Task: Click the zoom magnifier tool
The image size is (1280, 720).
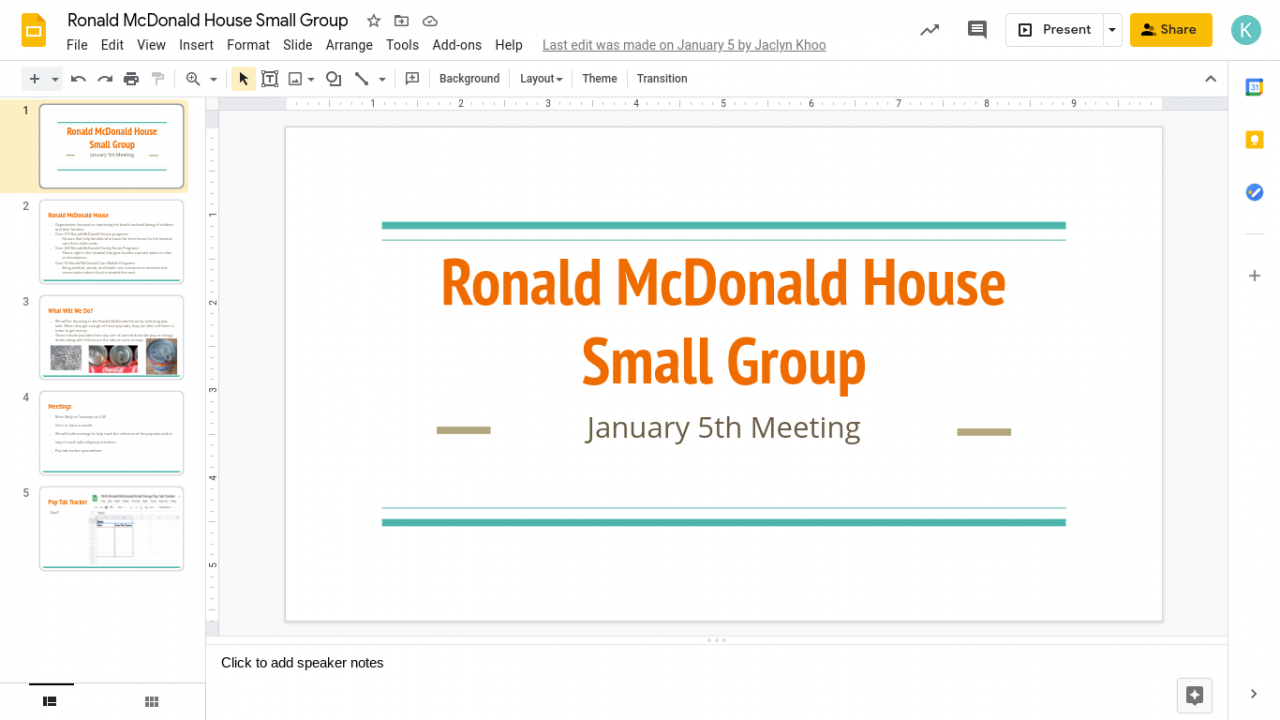Action: 193,79
